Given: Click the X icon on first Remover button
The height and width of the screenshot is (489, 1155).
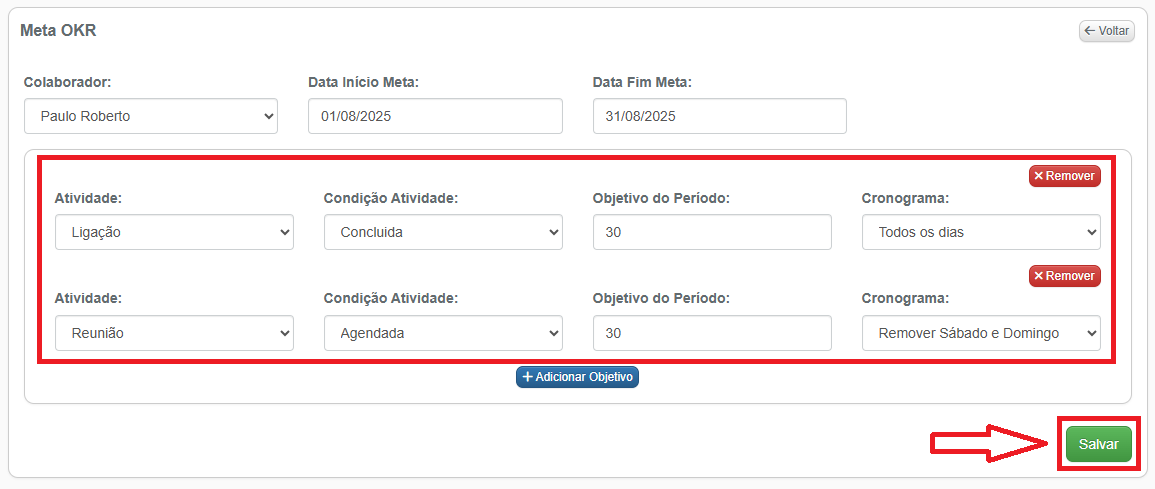Looking at the screenshot, I should point(1039,176).
